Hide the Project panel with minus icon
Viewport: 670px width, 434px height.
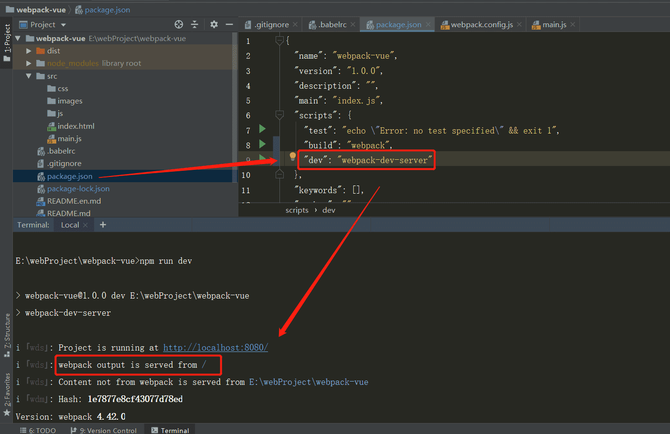tap(229, 25)
